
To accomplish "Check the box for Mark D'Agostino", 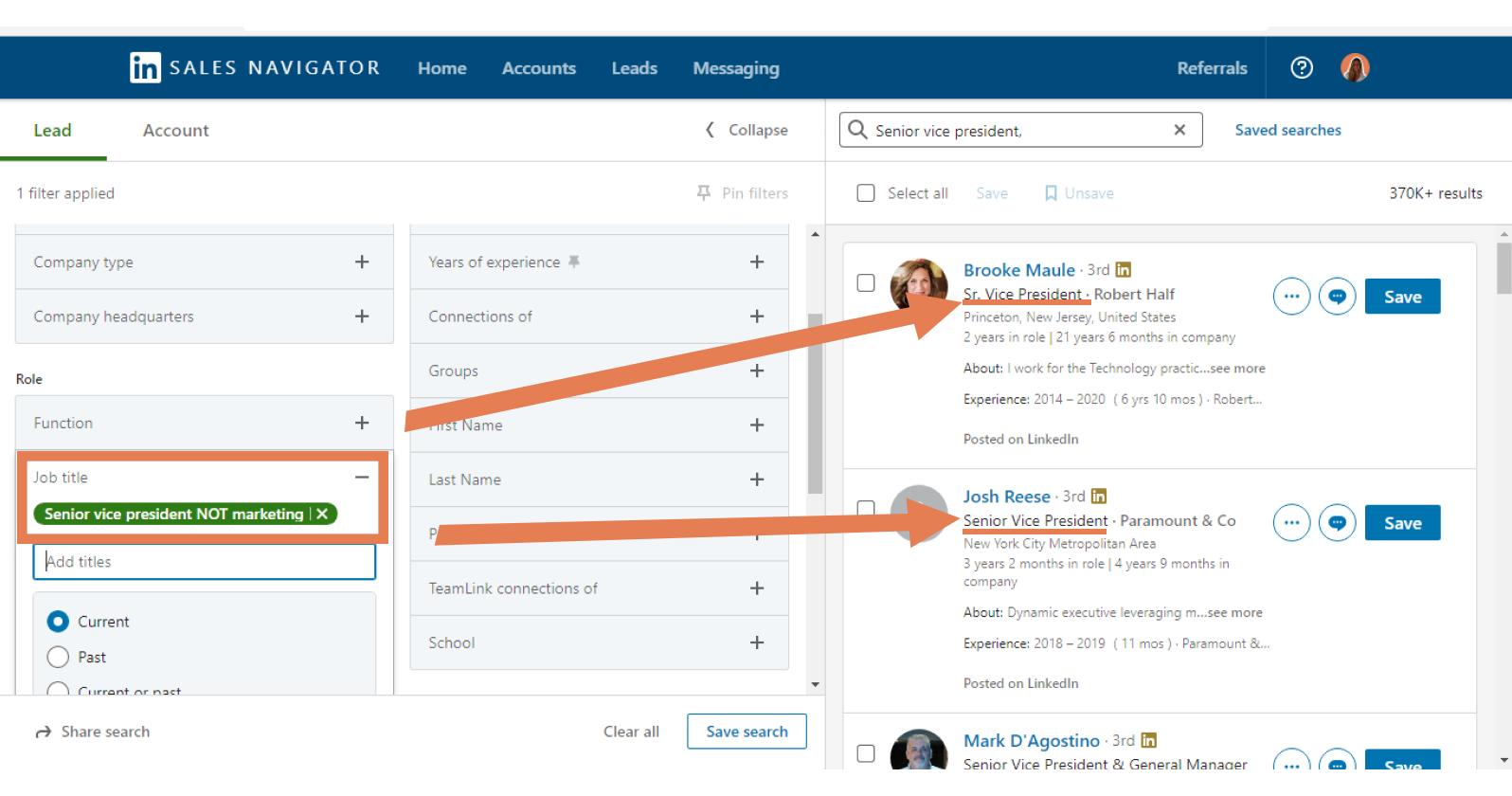I will (x=866, y=753).
